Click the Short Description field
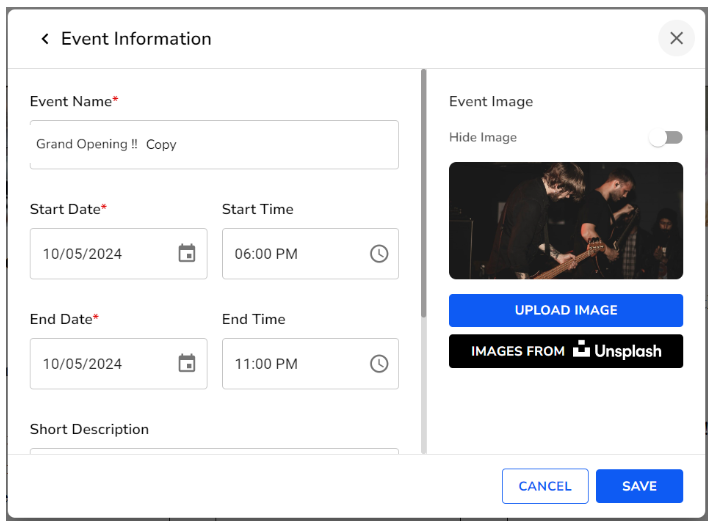 coord(214,451)
